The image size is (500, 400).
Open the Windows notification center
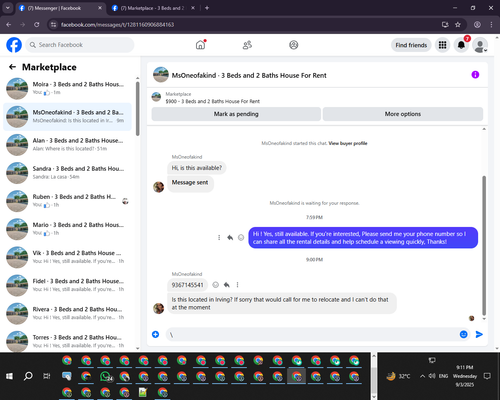coord(487,376)
